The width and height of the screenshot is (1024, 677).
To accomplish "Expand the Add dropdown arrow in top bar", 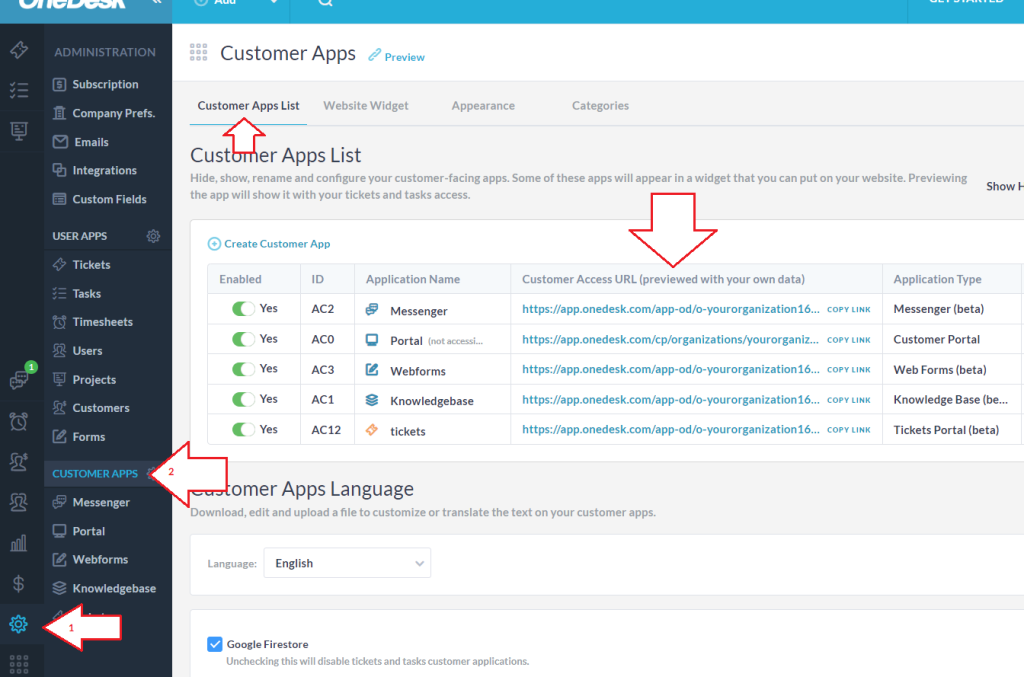I will click(x=273, y=3).
